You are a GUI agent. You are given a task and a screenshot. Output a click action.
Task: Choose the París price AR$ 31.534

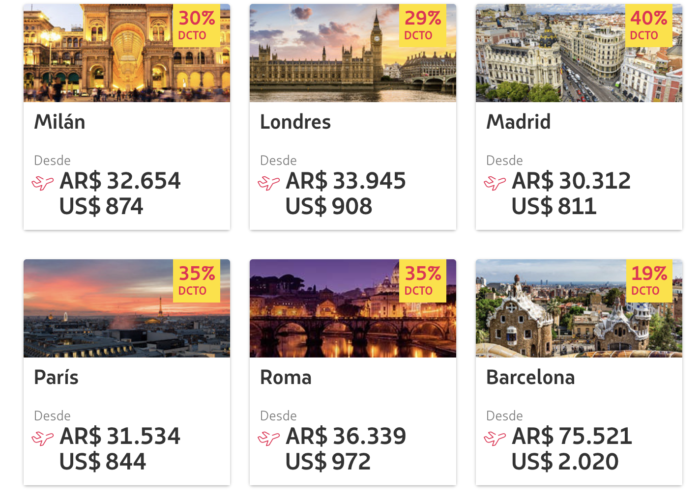(120, 437)
